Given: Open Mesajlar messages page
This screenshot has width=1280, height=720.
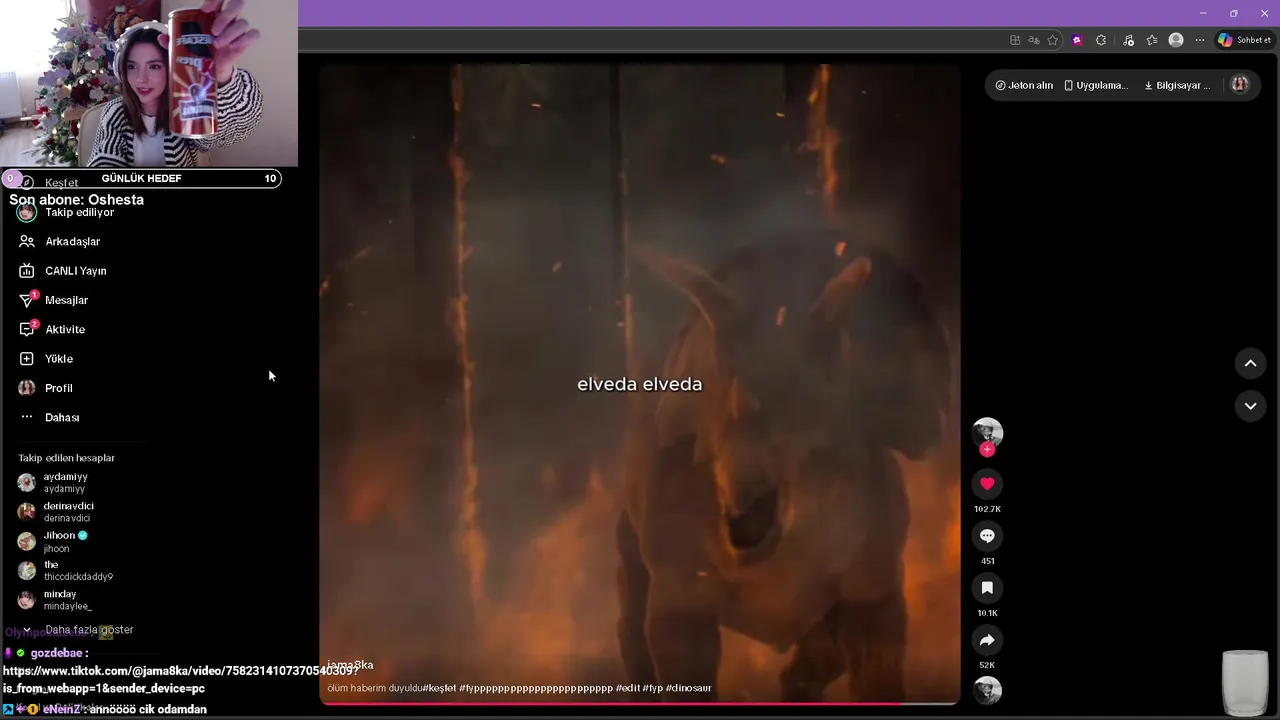Looking at the screenshot, I should coord(66,300).
